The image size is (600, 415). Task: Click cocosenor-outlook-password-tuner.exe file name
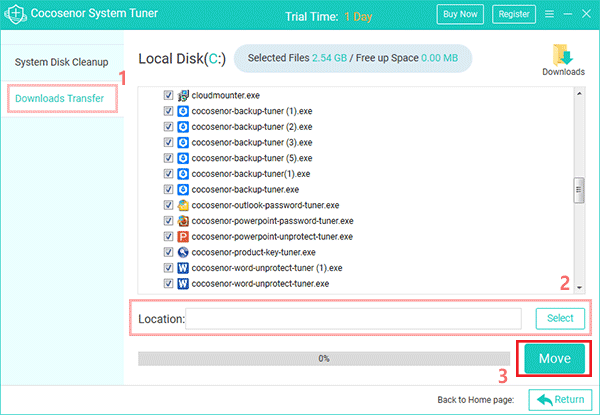265,205
